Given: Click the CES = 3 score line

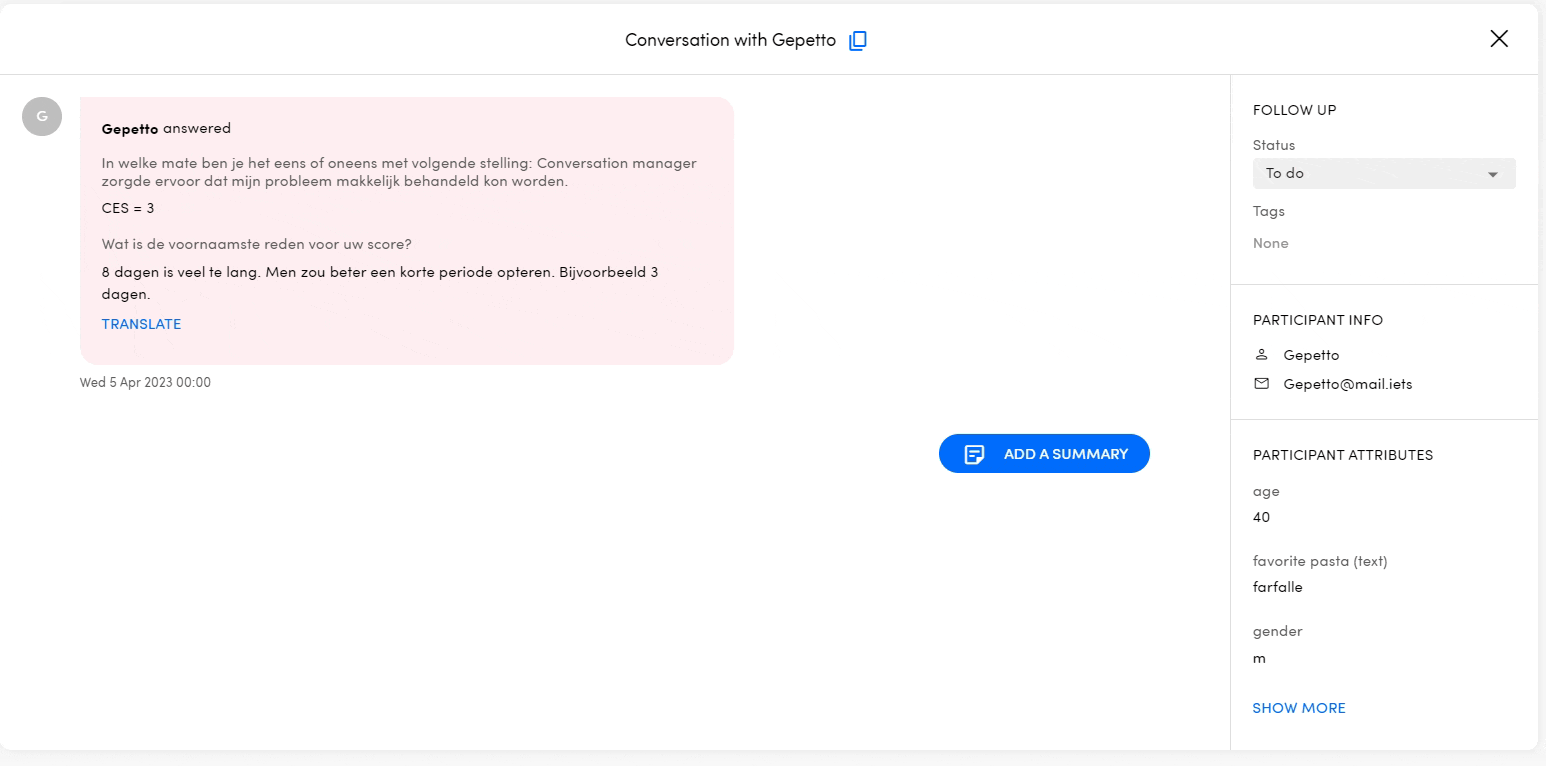Looking at the screenshot, I should pyautogui.click(x=128, y=208).
